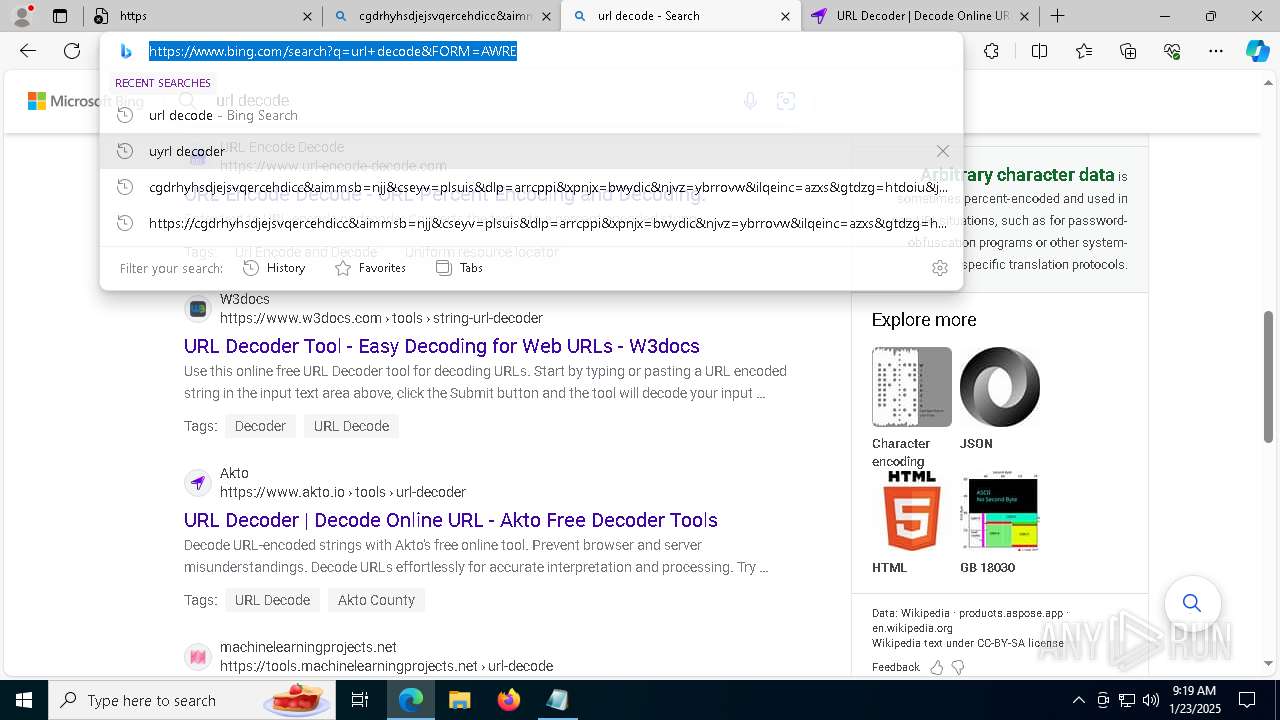This screenshot has height=720, width=1280.
Task: Click the akto.io url-decoder URL
Action: [343, 492]
